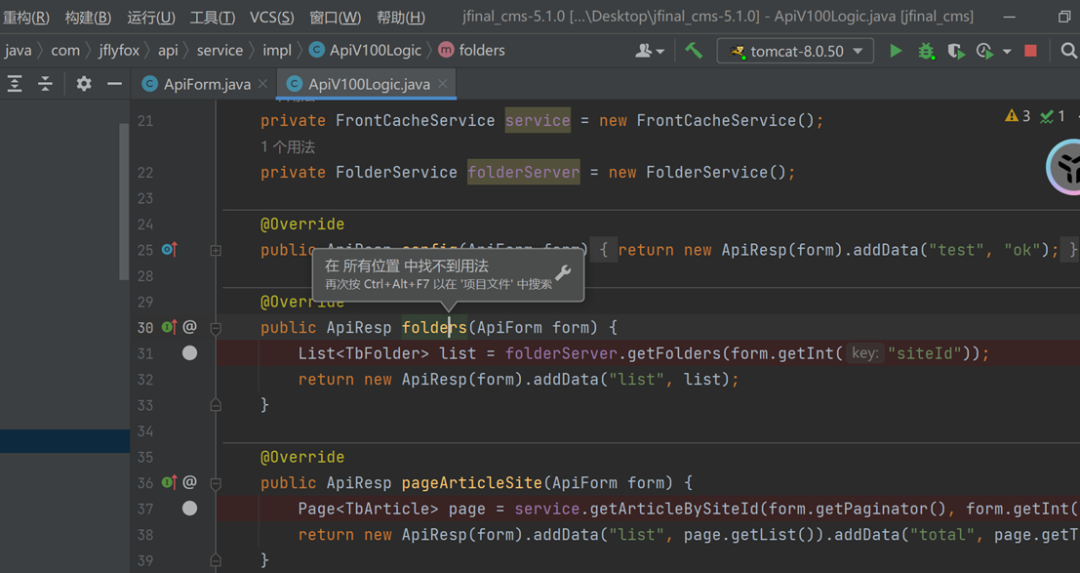The image size is (1080, 573).
Task: Select the highlighted row in project panel
Action: [65, 441]
